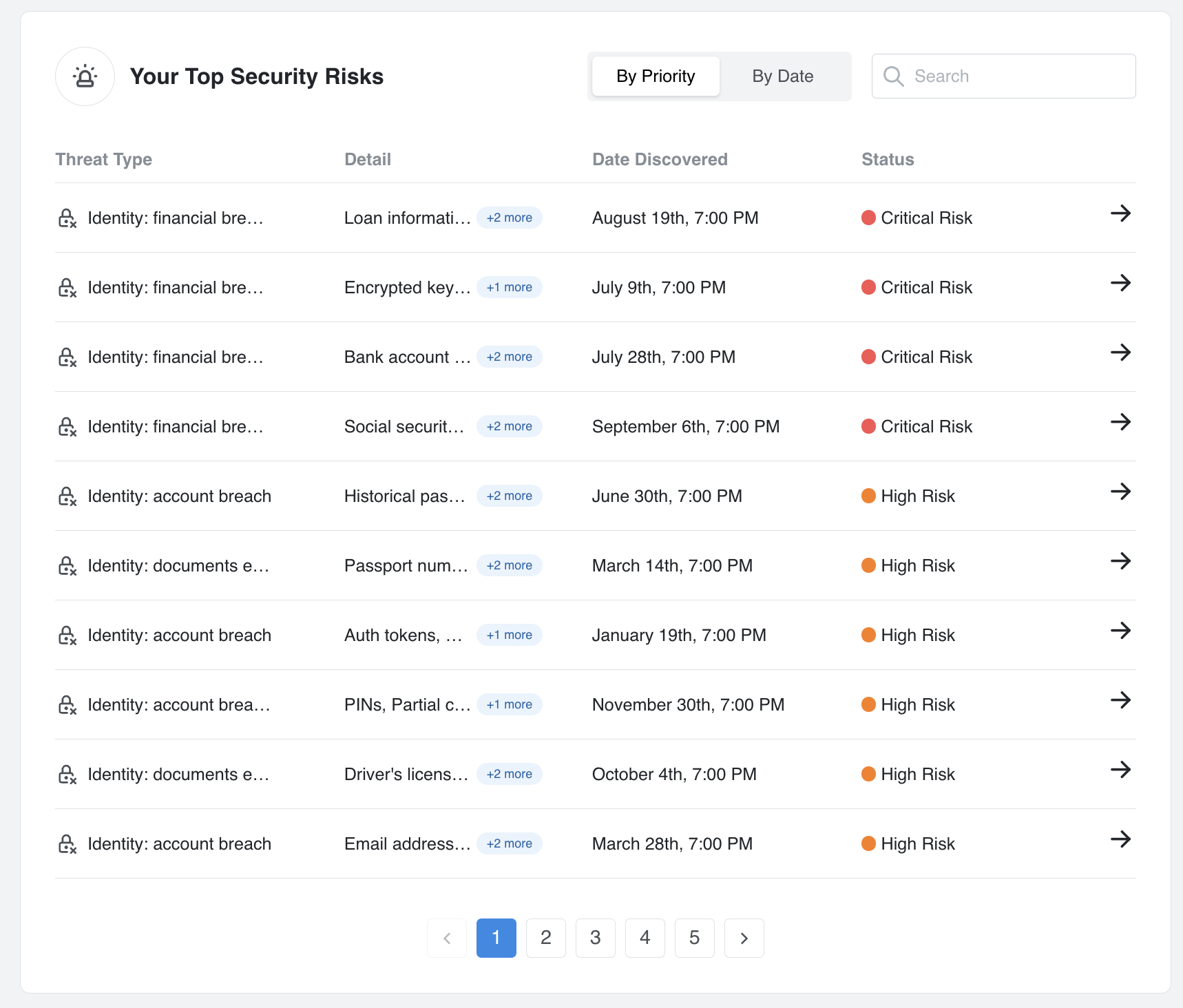Expand +1 more beside Auth tokens

coord(510,635)
